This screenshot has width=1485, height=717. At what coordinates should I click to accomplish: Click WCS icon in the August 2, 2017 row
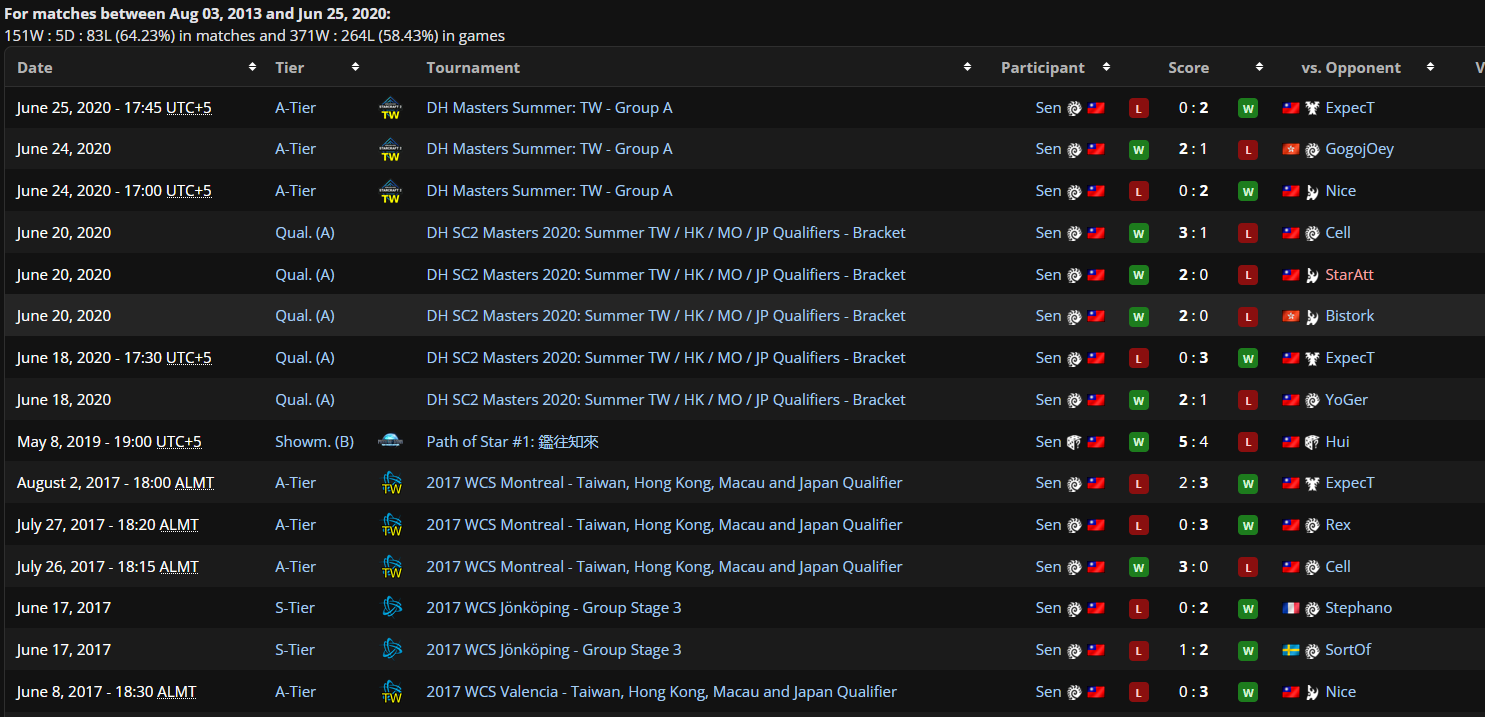pos(391,483)
